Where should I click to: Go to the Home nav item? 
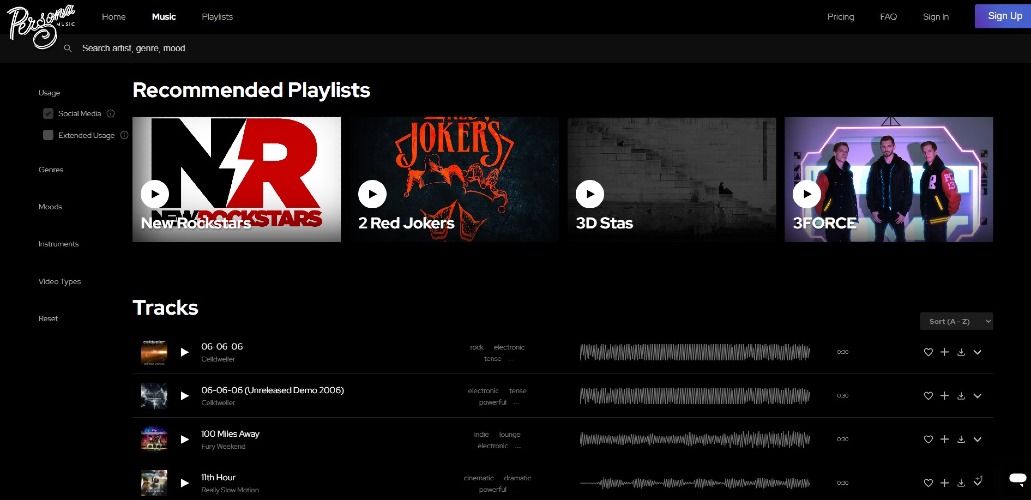pos(114,16)
